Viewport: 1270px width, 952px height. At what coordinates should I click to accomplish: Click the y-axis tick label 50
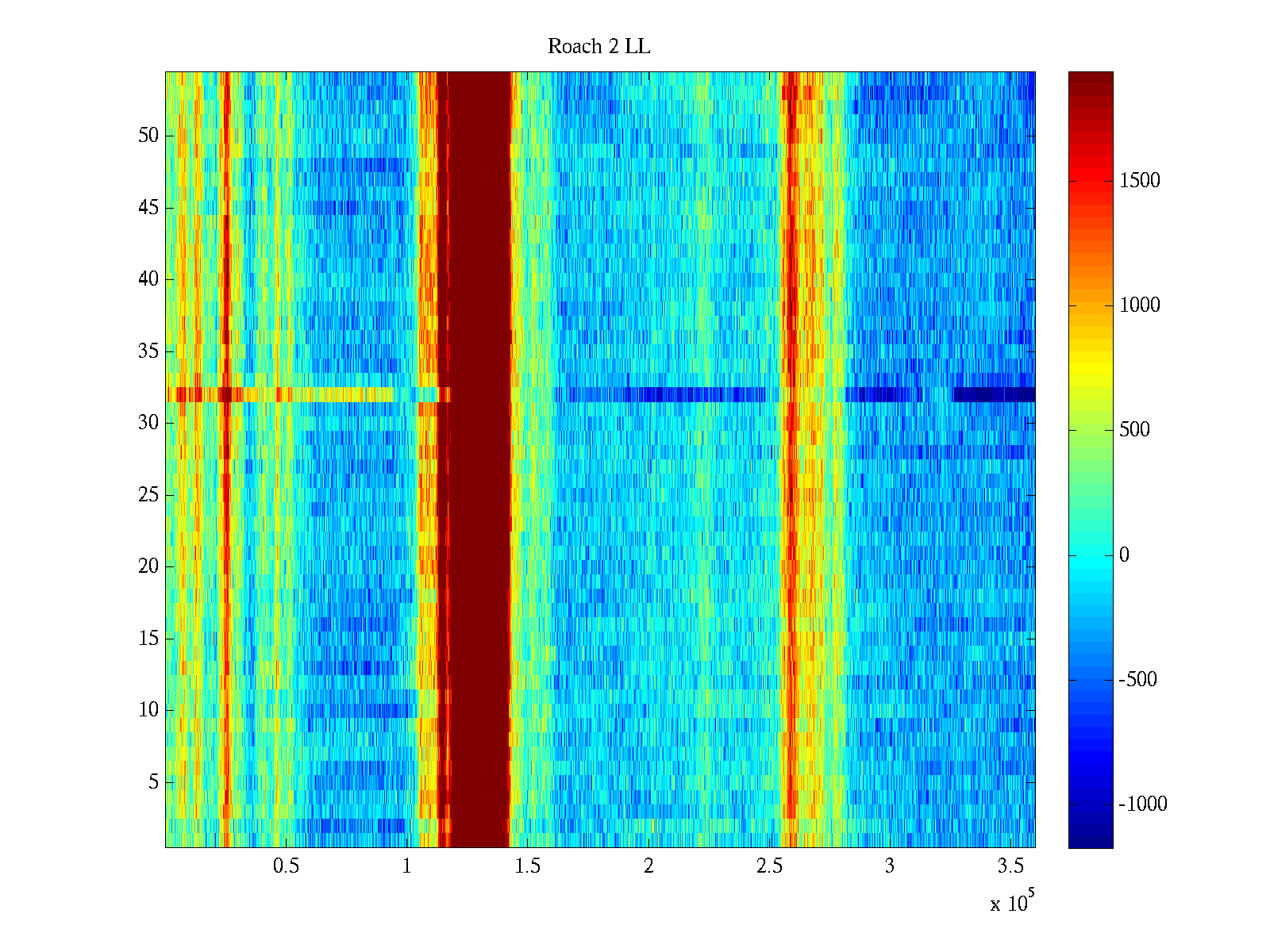pos(148,136)
